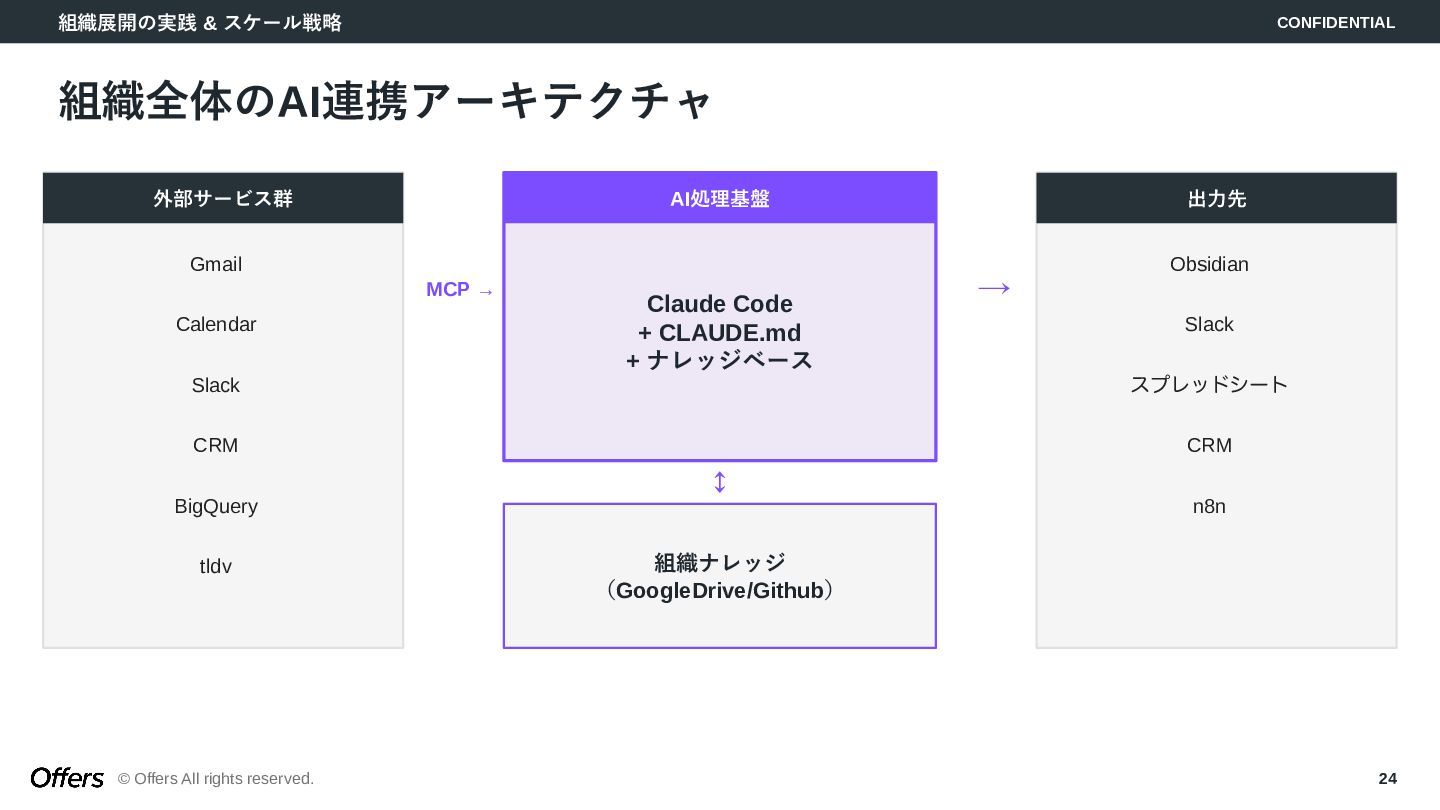Select CRM under 外部サービス群
Screen dimensions: 1440x810
click(x=216, y=445)
